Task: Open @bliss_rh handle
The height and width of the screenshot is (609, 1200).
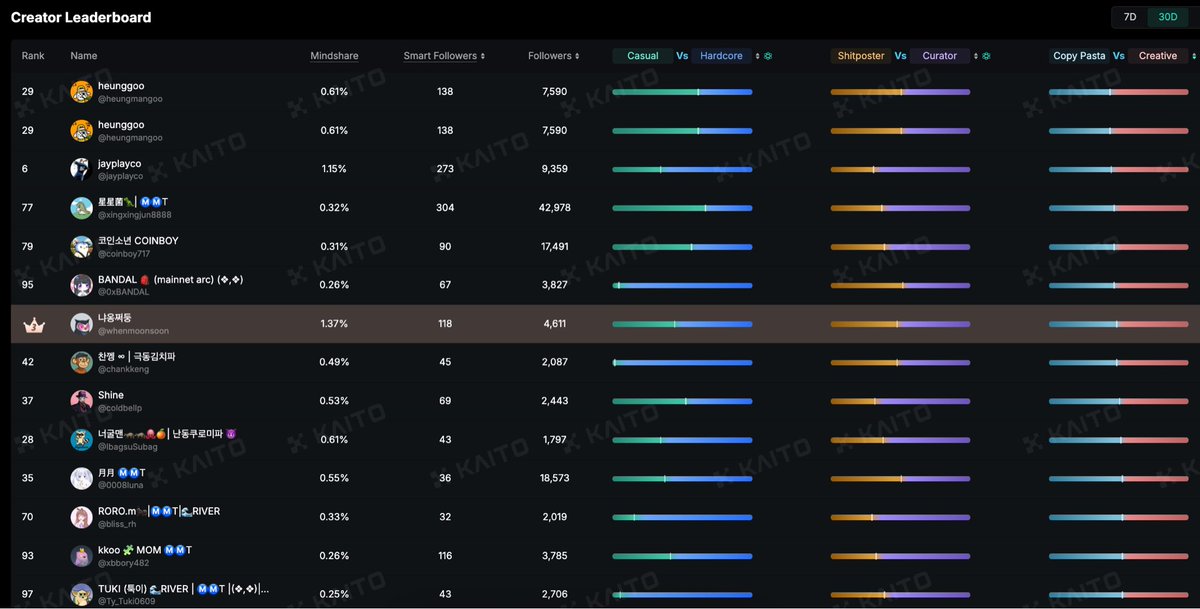Action: click(x=119, y=524)
